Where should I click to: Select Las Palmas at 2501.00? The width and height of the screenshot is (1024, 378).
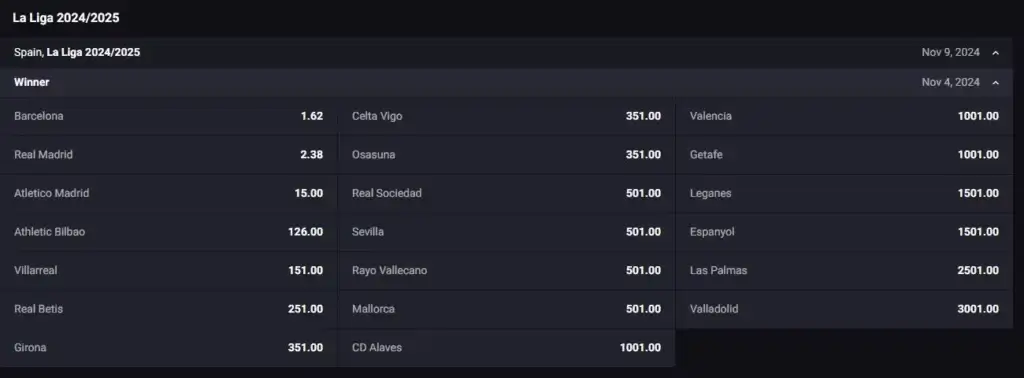click(x=844, y=270)
